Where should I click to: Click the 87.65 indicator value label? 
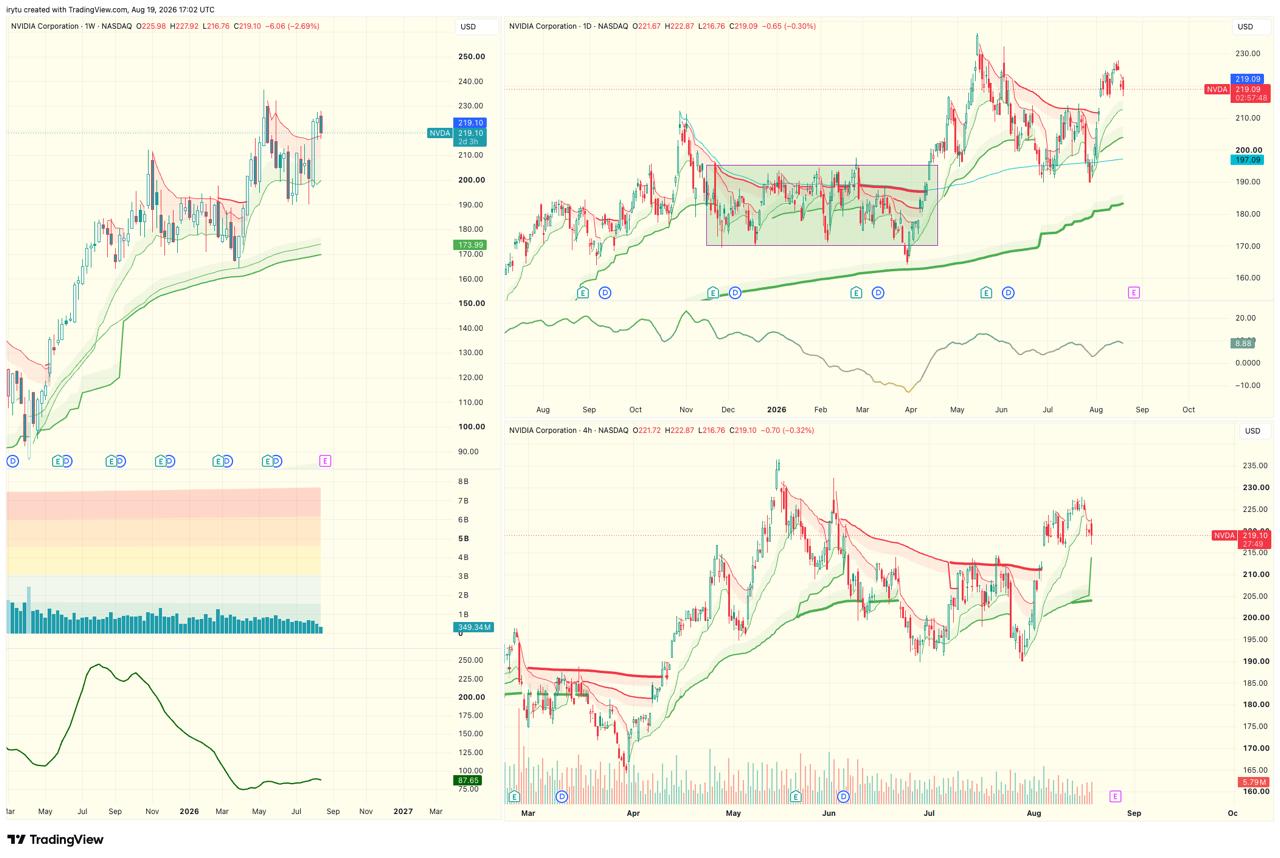coord(468,780)
